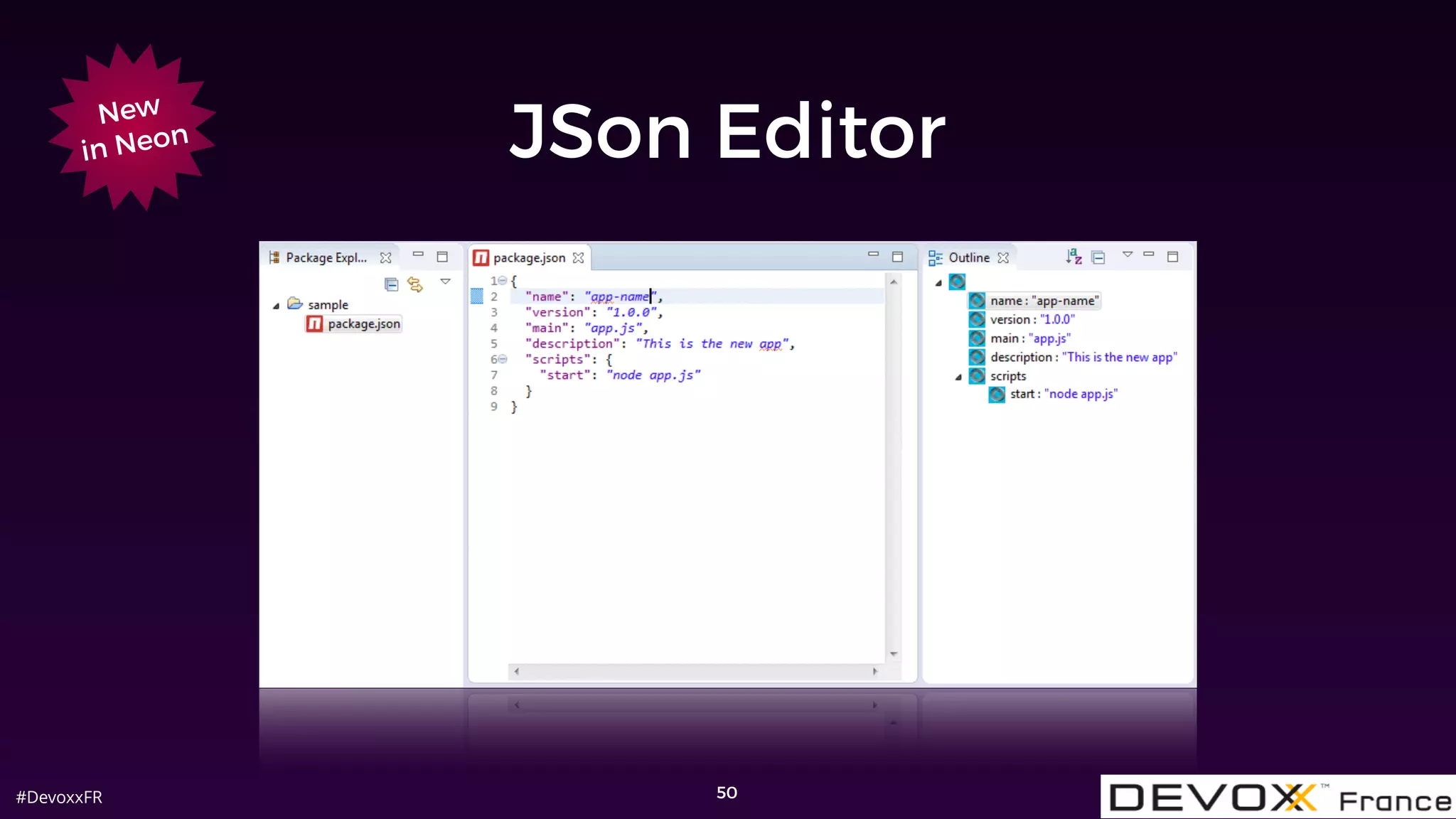The height and width of the screenshot is (819, 1456).
Task: Click the "start" script line in editor
Action: click(619, 375)
